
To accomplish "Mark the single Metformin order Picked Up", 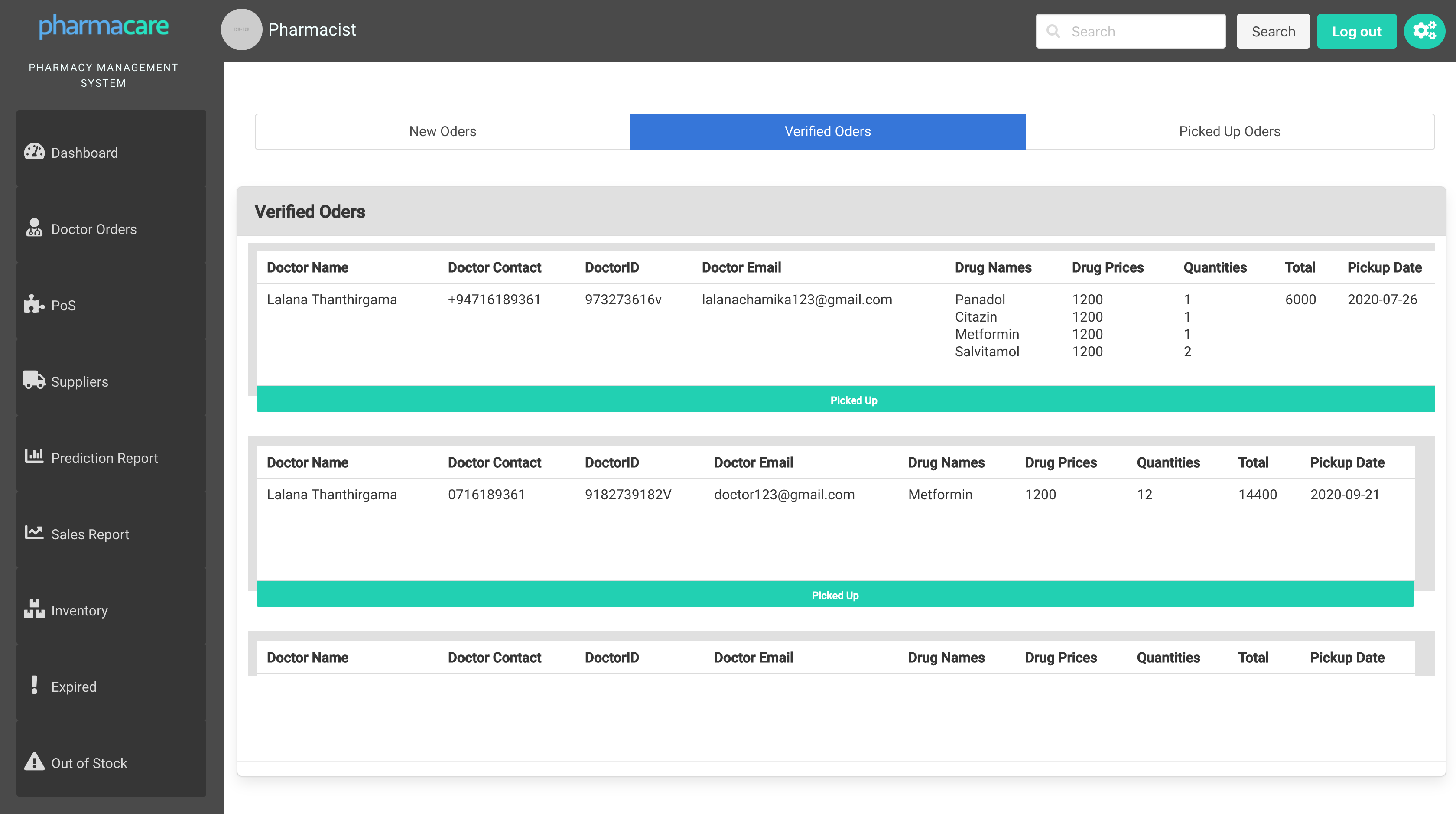I will click(x=835, y=595).
